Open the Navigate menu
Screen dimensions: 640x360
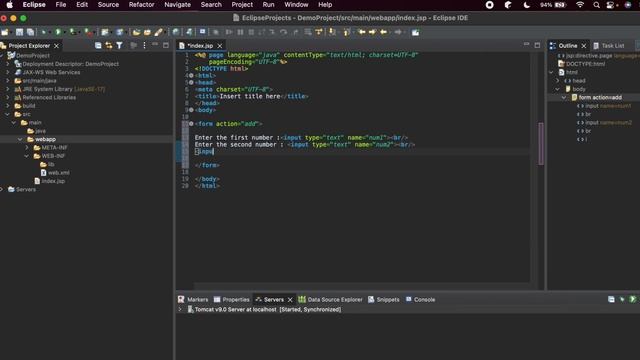coord(177,5)
